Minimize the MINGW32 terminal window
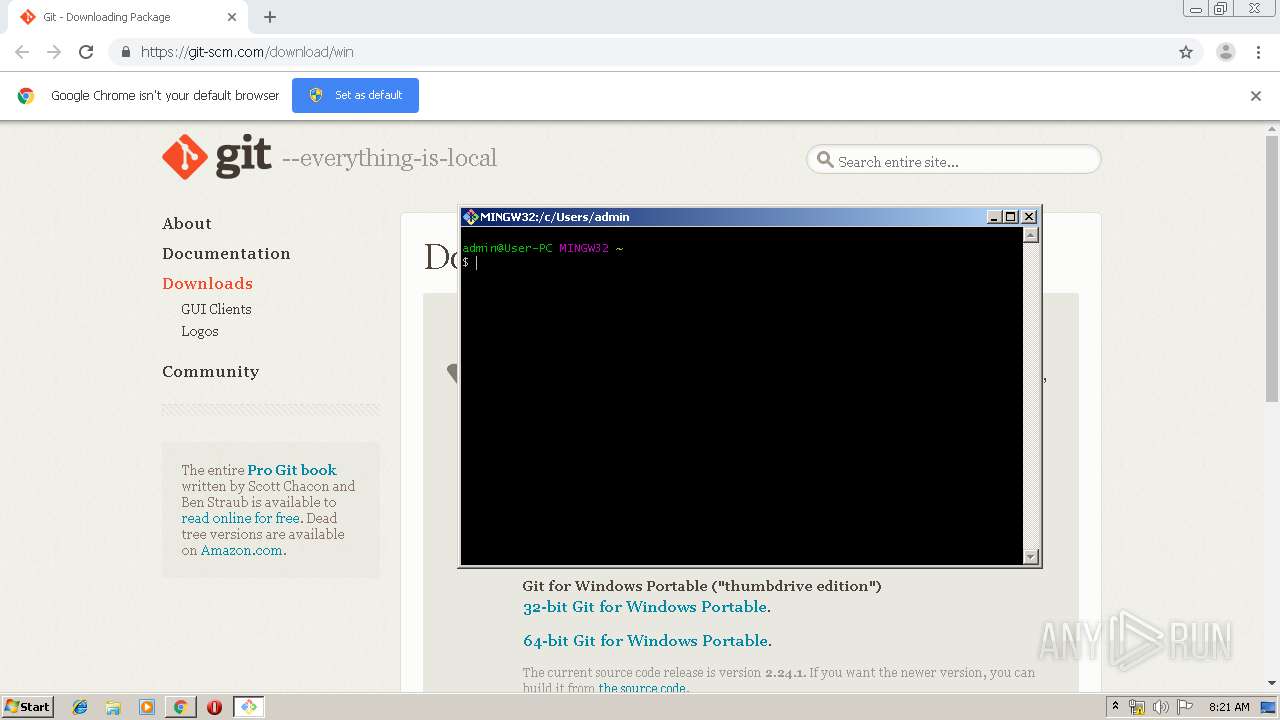Screen dimensions: 1280x720 pos(994,217)
